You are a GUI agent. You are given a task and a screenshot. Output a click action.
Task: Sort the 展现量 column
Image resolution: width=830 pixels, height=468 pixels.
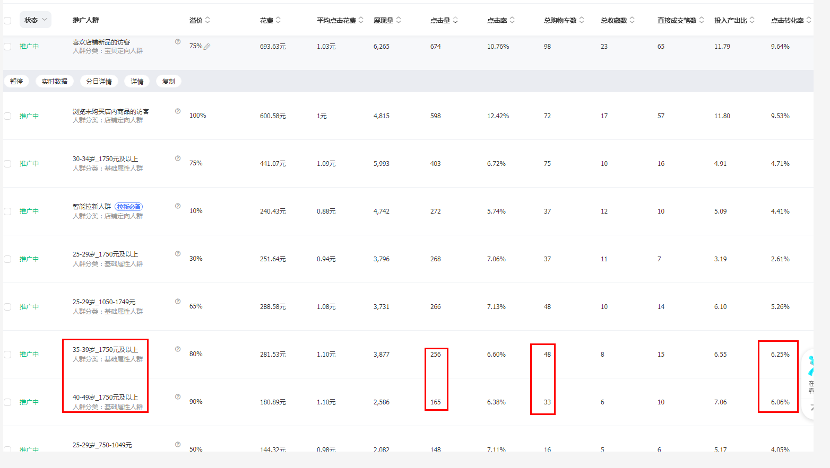tap(397, 20)
